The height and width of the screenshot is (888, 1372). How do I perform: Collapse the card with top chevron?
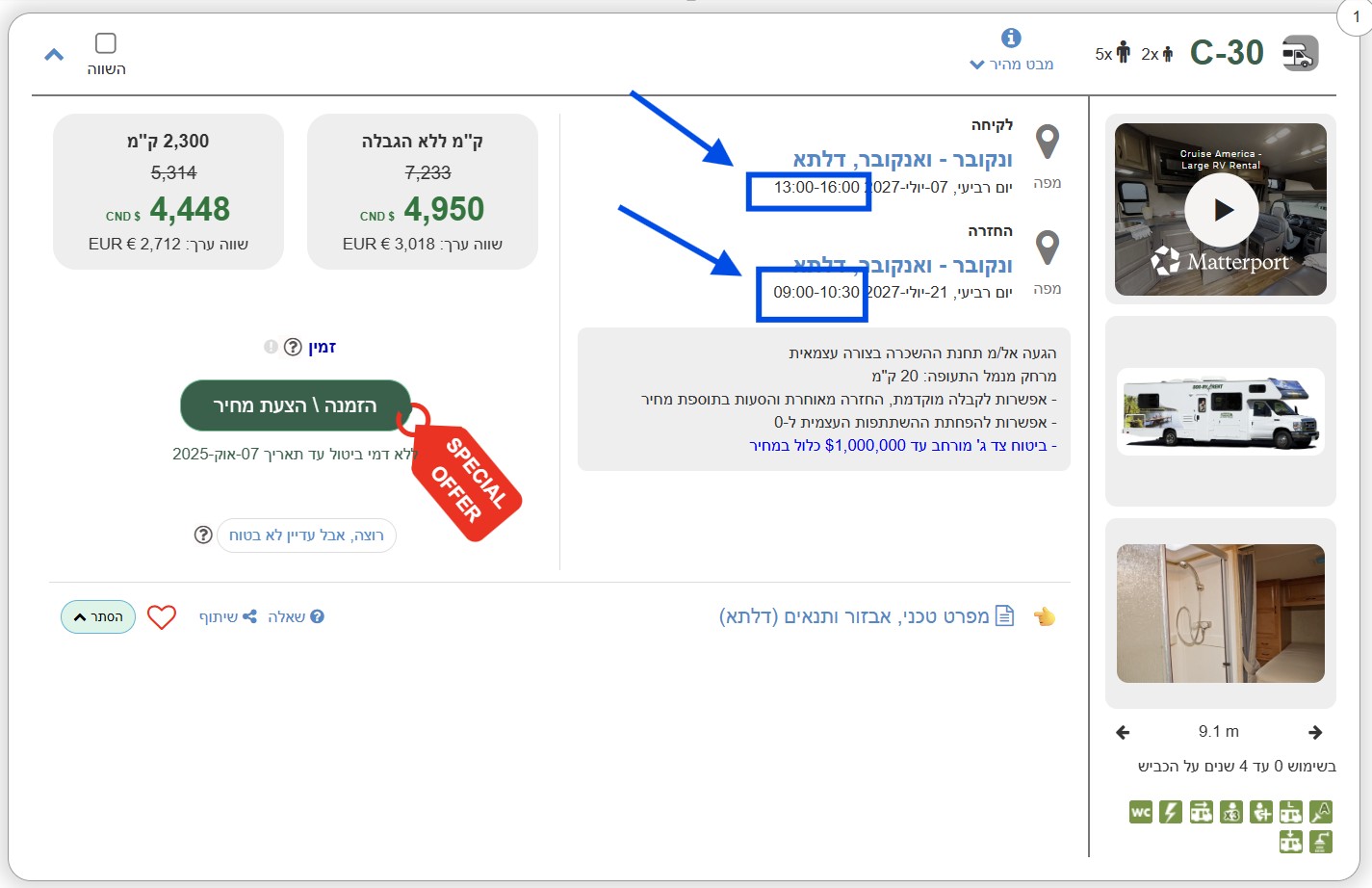coord(54,55)
